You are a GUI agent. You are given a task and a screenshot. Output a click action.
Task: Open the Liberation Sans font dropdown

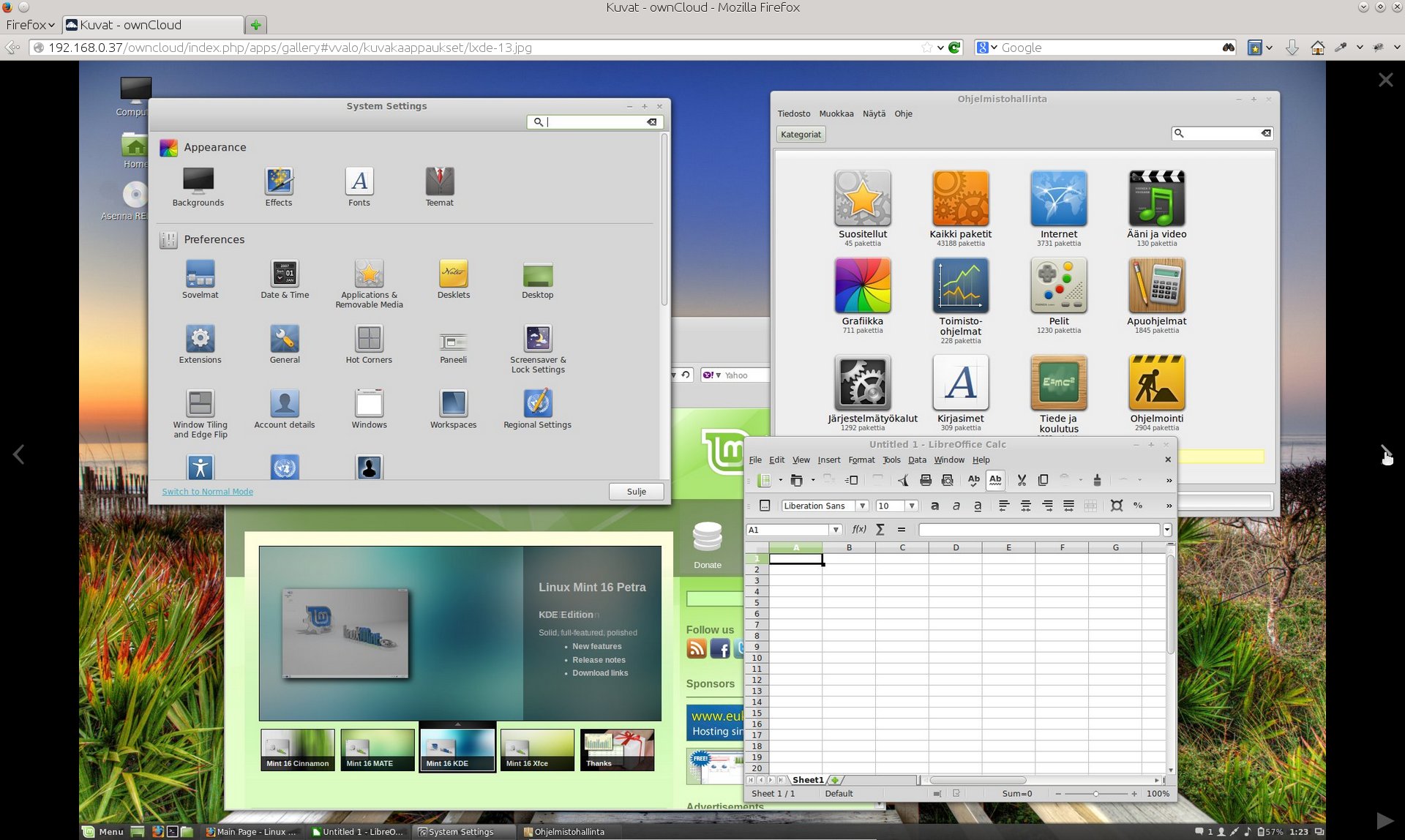[x=863, y=506]
